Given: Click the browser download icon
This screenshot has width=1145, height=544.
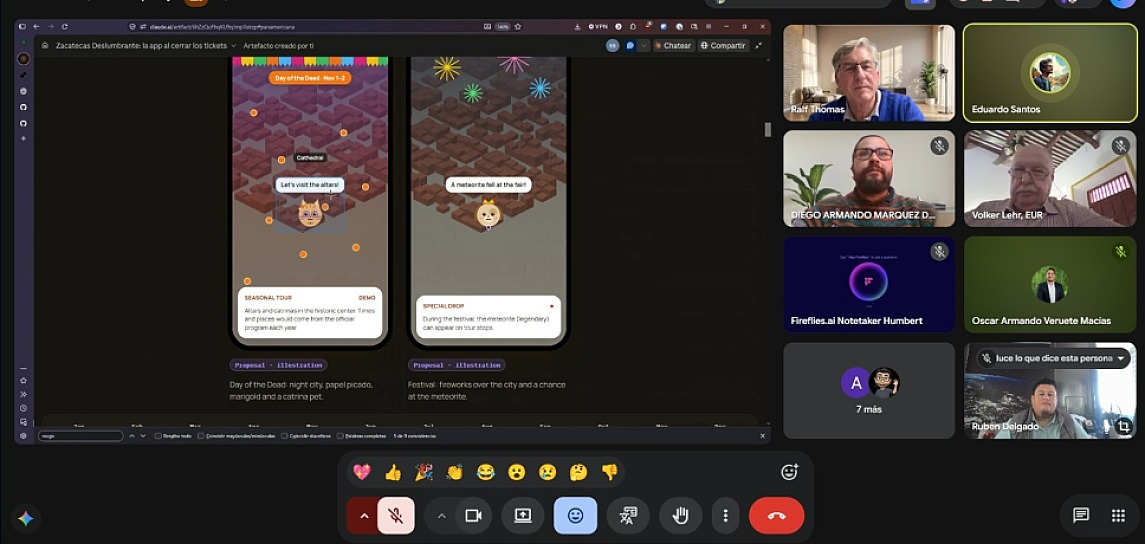Looking at the screenshot, I should coord(578,26).
